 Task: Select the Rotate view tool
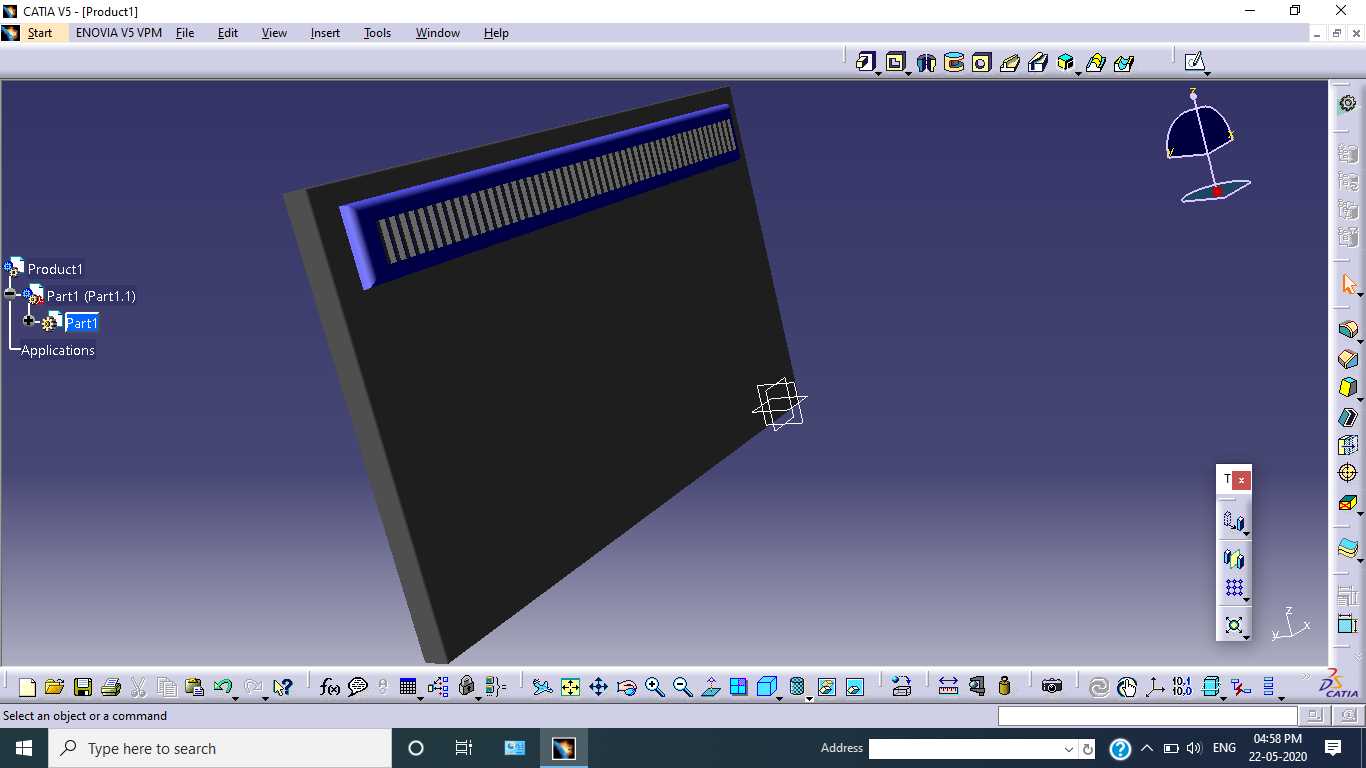627,687
